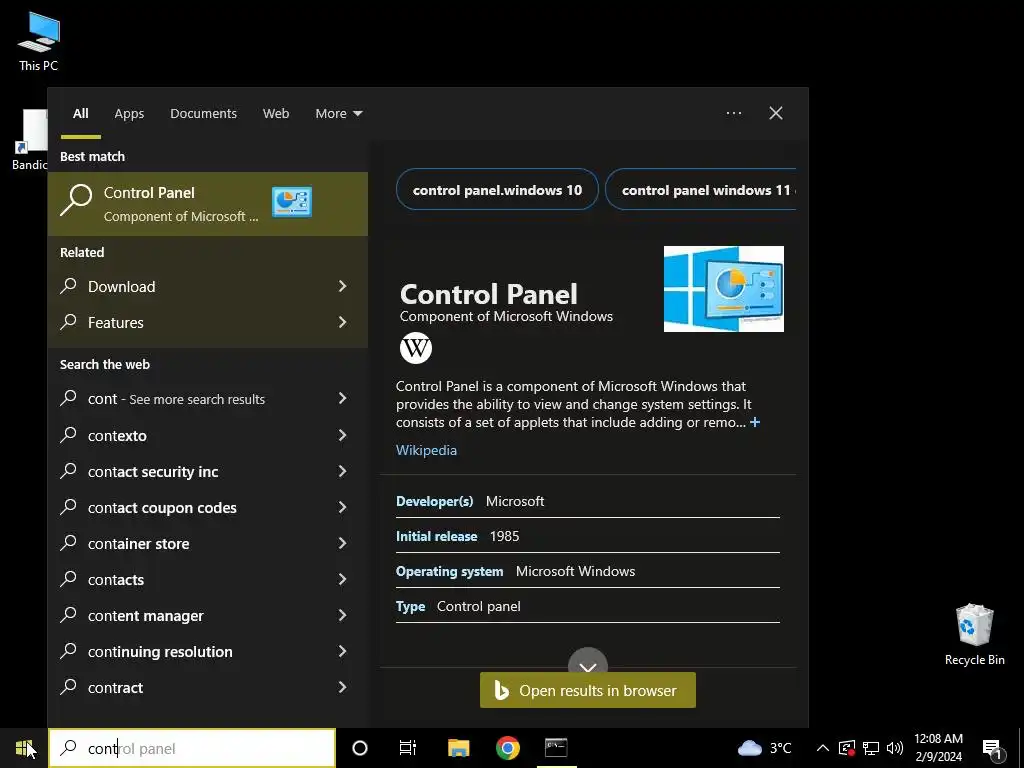Select the contexto web suggestion
Viewport: 1024px width, 768px height.
coord(208,435)
